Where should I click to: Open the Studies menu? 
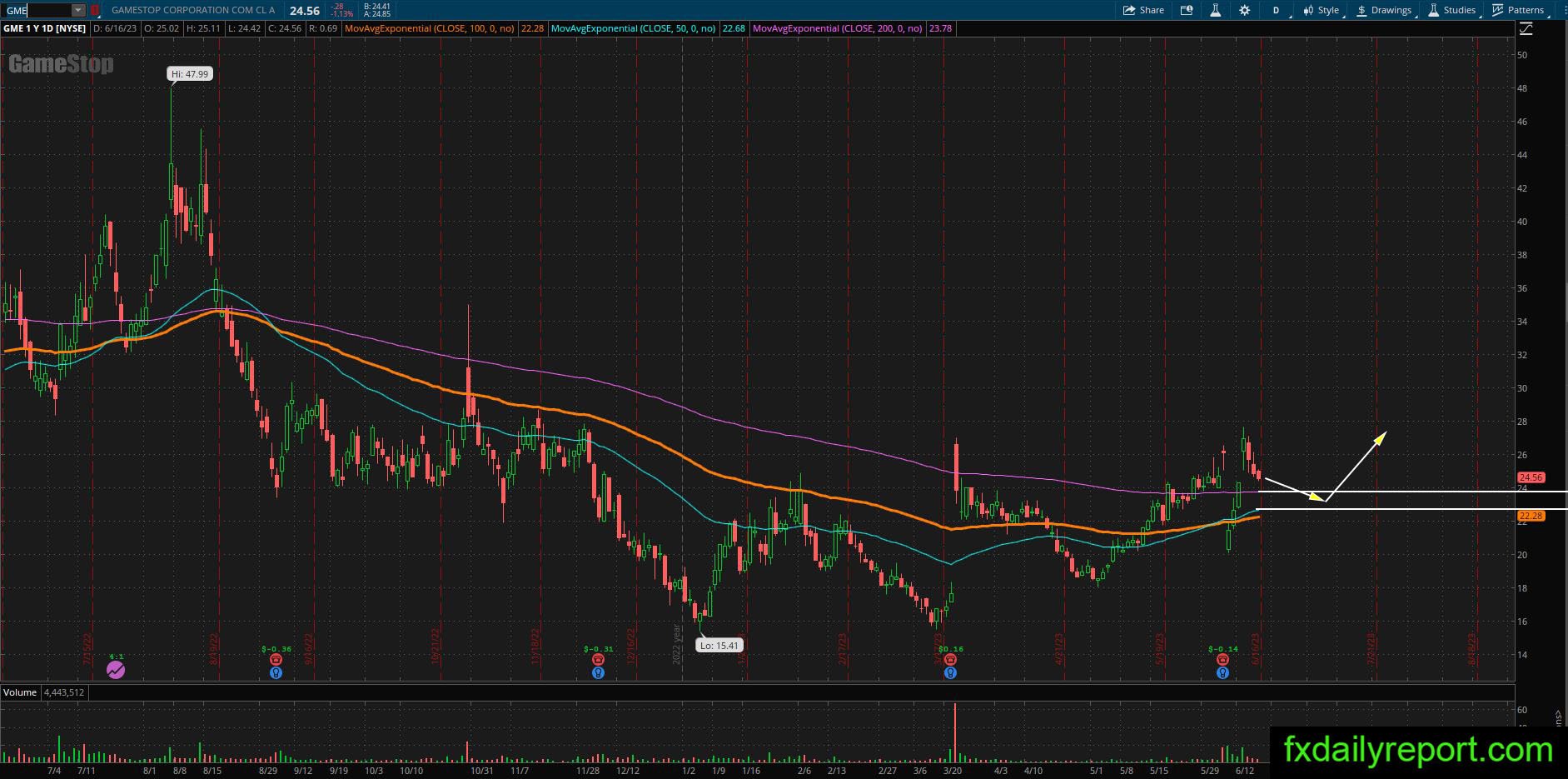(x=1452, y=10)
